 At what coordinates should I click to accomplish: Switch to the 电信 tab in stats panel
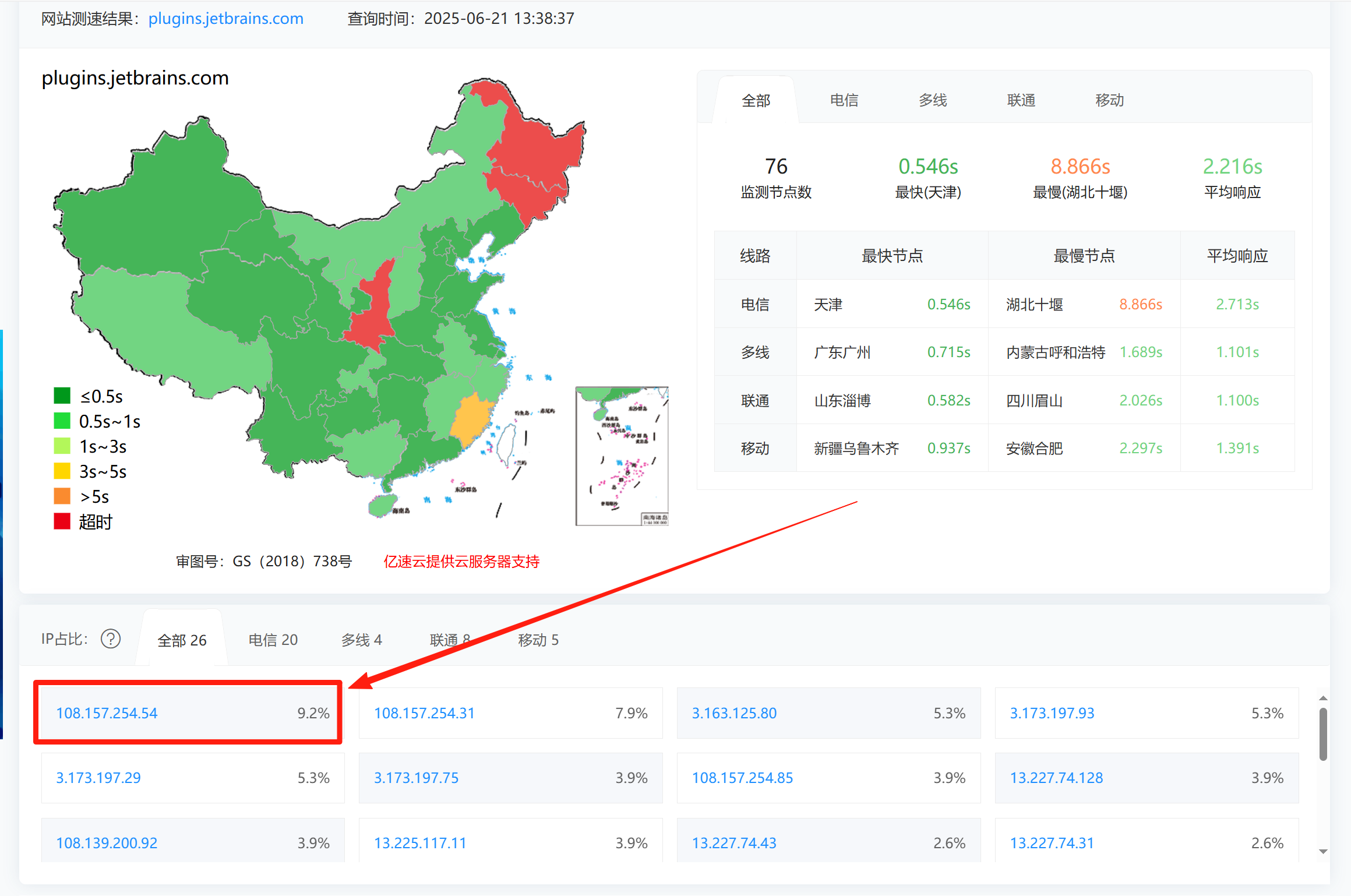pyautogui.click(x=844, y=100)
